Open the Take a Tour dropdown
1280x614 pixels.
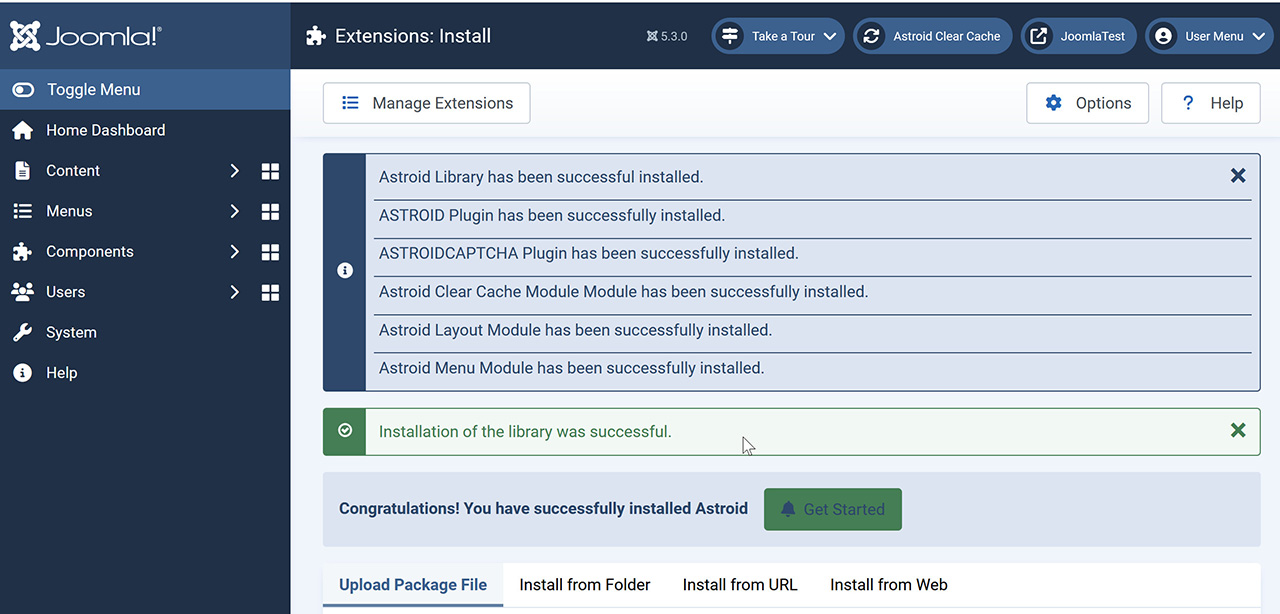coord(778,36)
